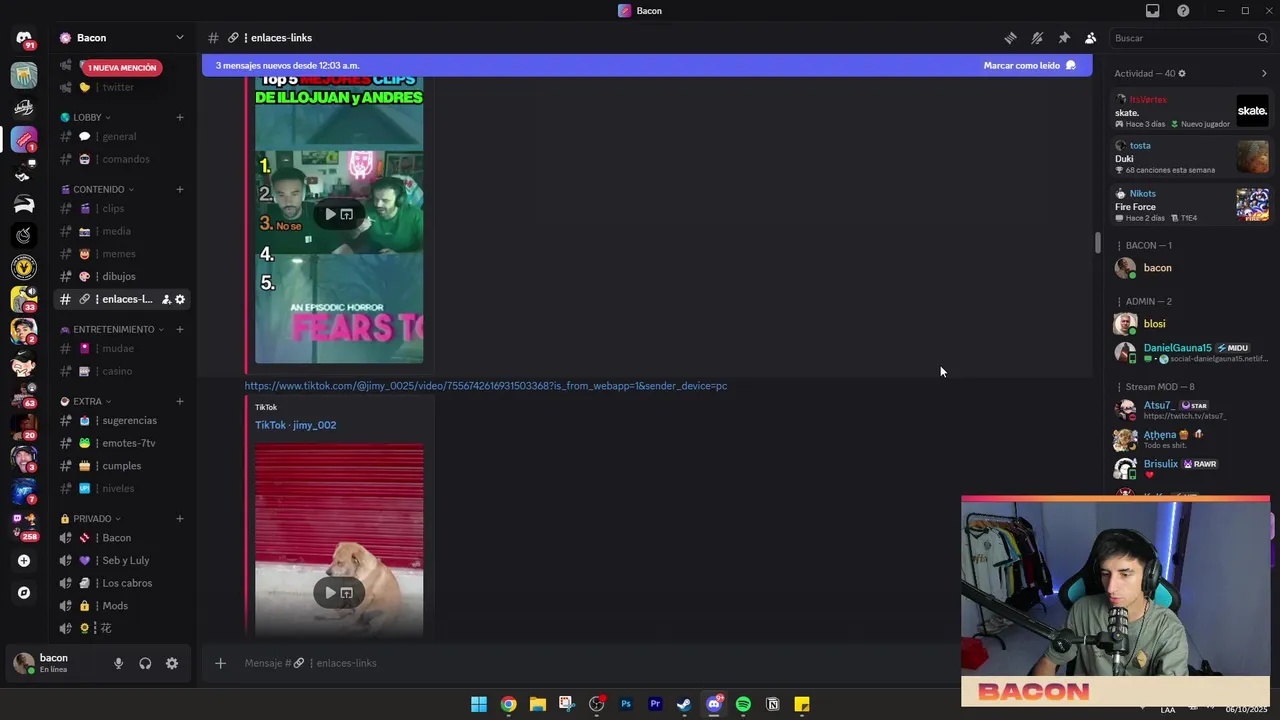Open the dibujos channel
Viewport: 1280px width, 720px height.
tap(123, 276)
